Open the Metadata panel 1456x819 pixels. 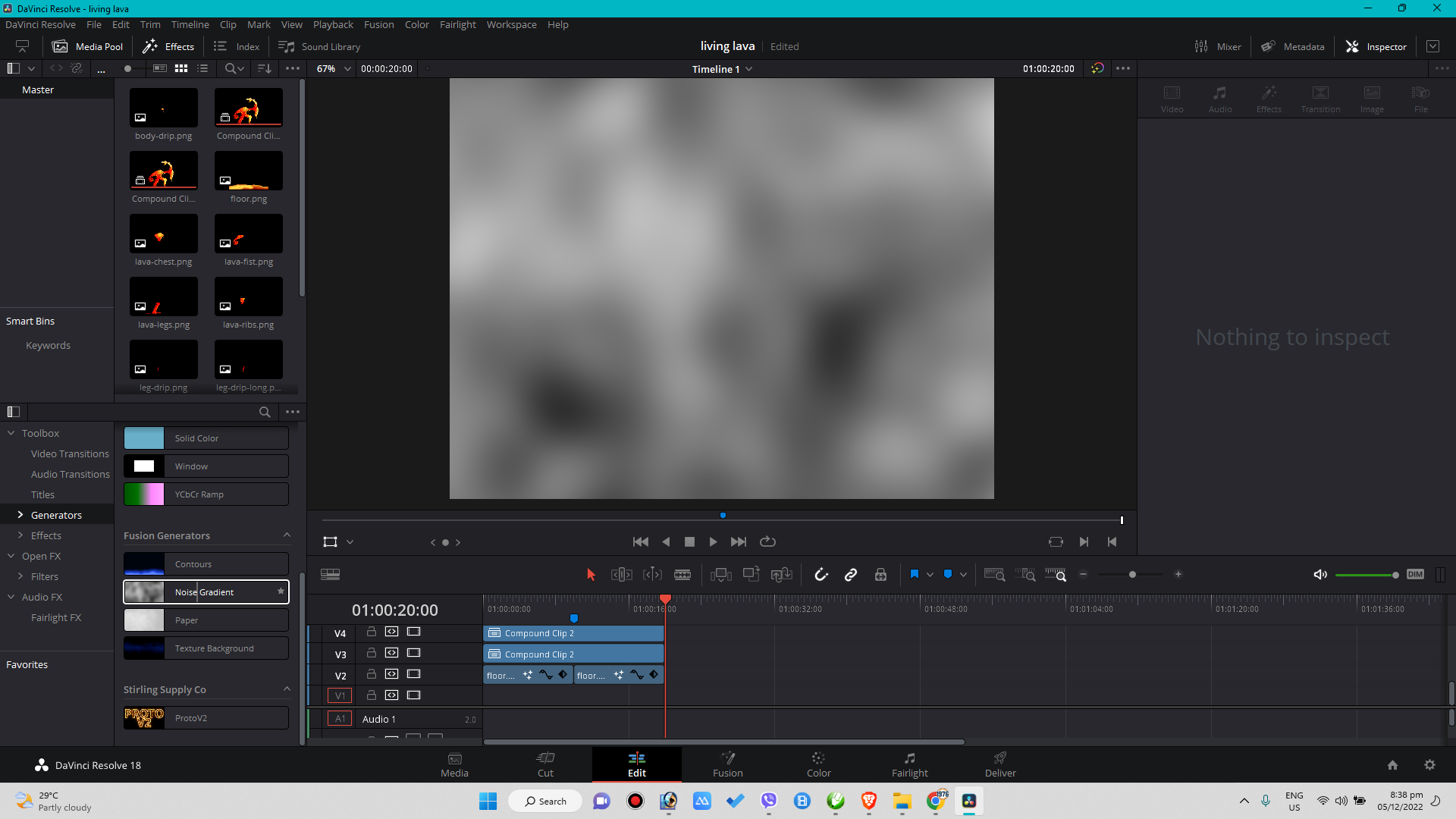[1293, 46]
